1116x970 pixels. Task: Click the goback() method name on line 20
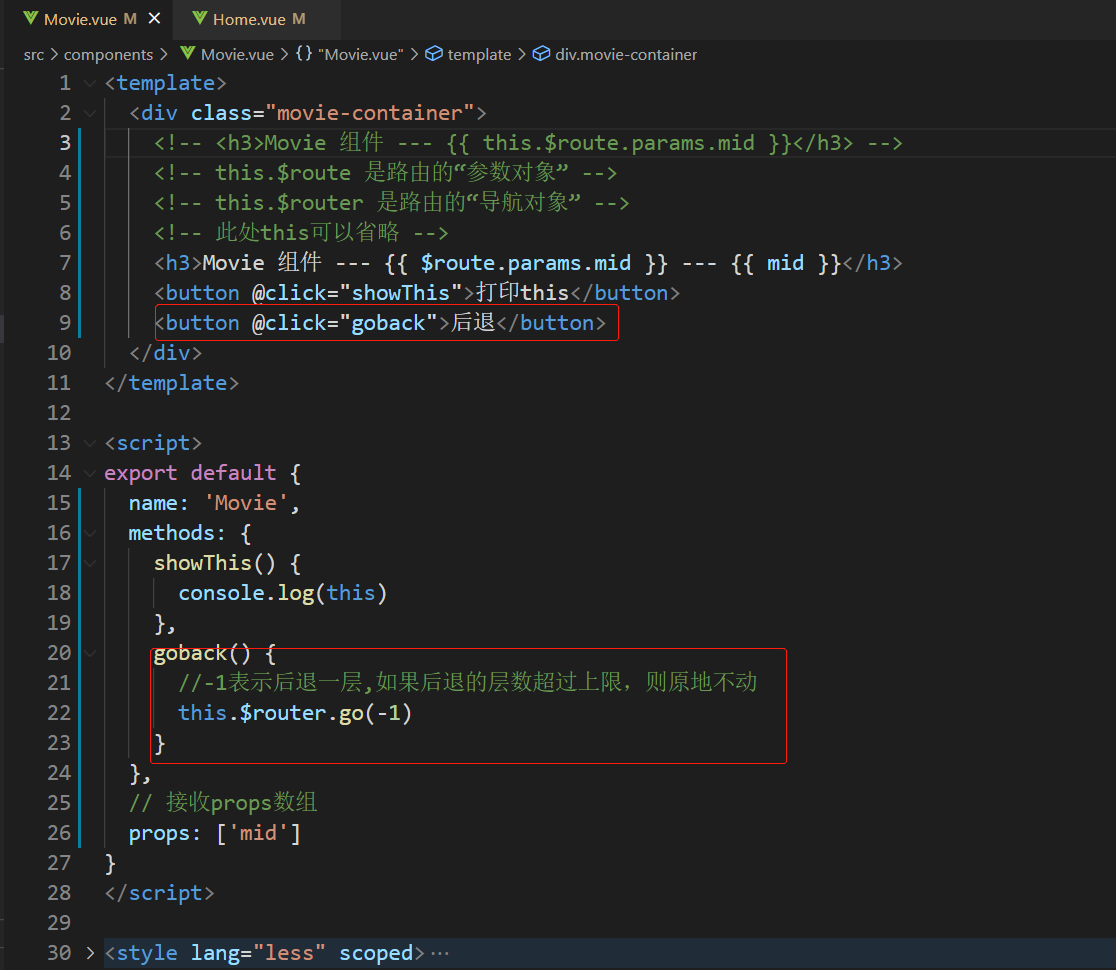(189, 653)
